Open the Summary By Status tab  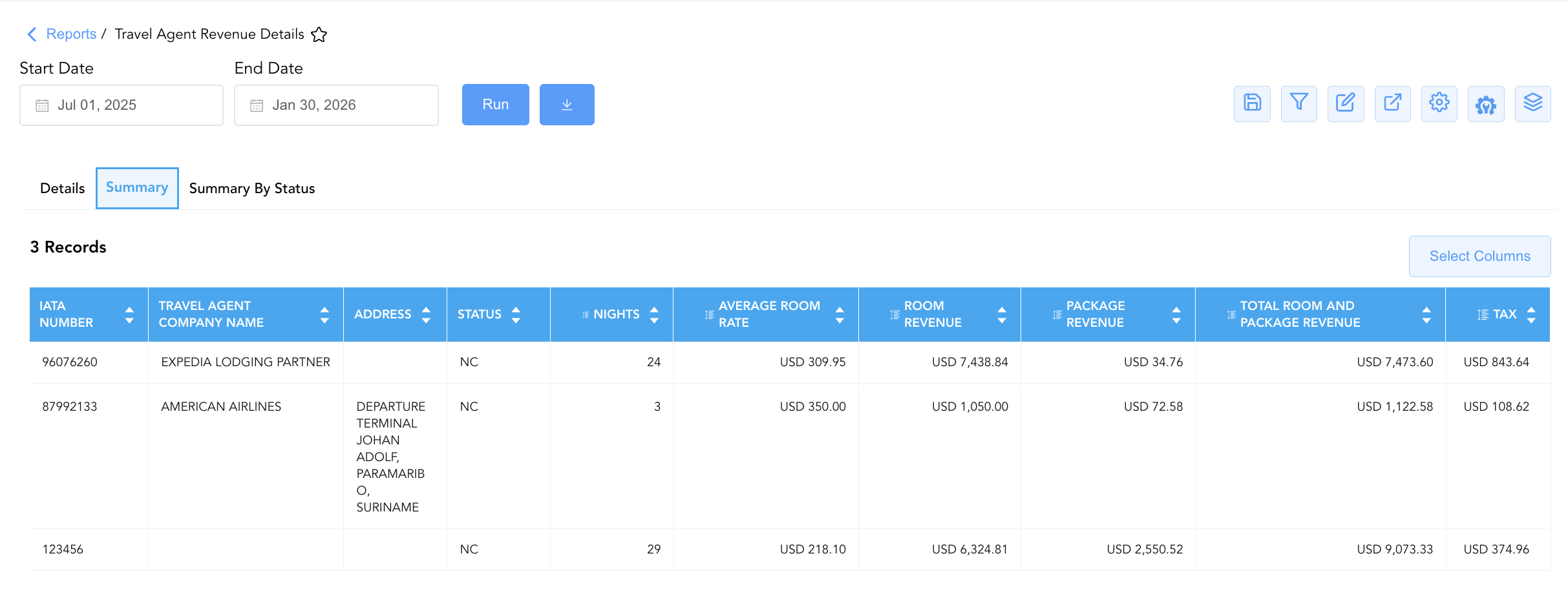click(252, 189)
